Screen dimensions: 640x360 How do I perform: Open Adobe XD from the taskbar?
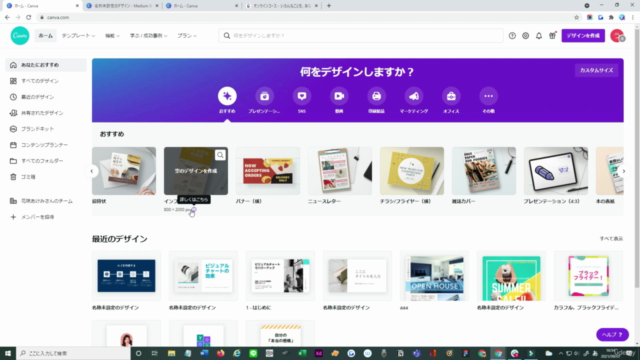(318, 353)
